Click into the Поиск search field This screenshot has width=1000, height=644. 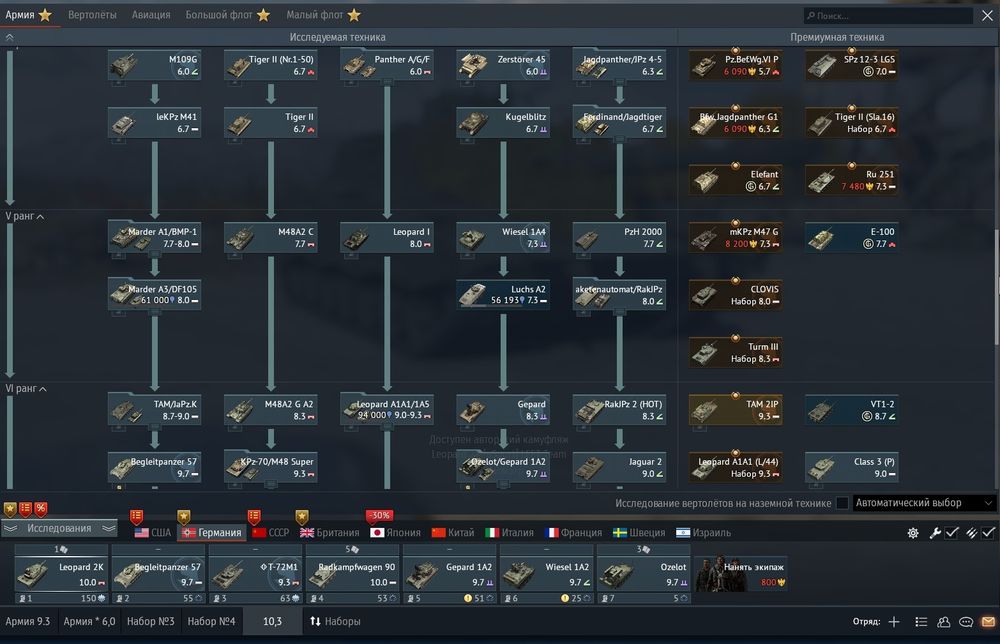pos(888,15)
